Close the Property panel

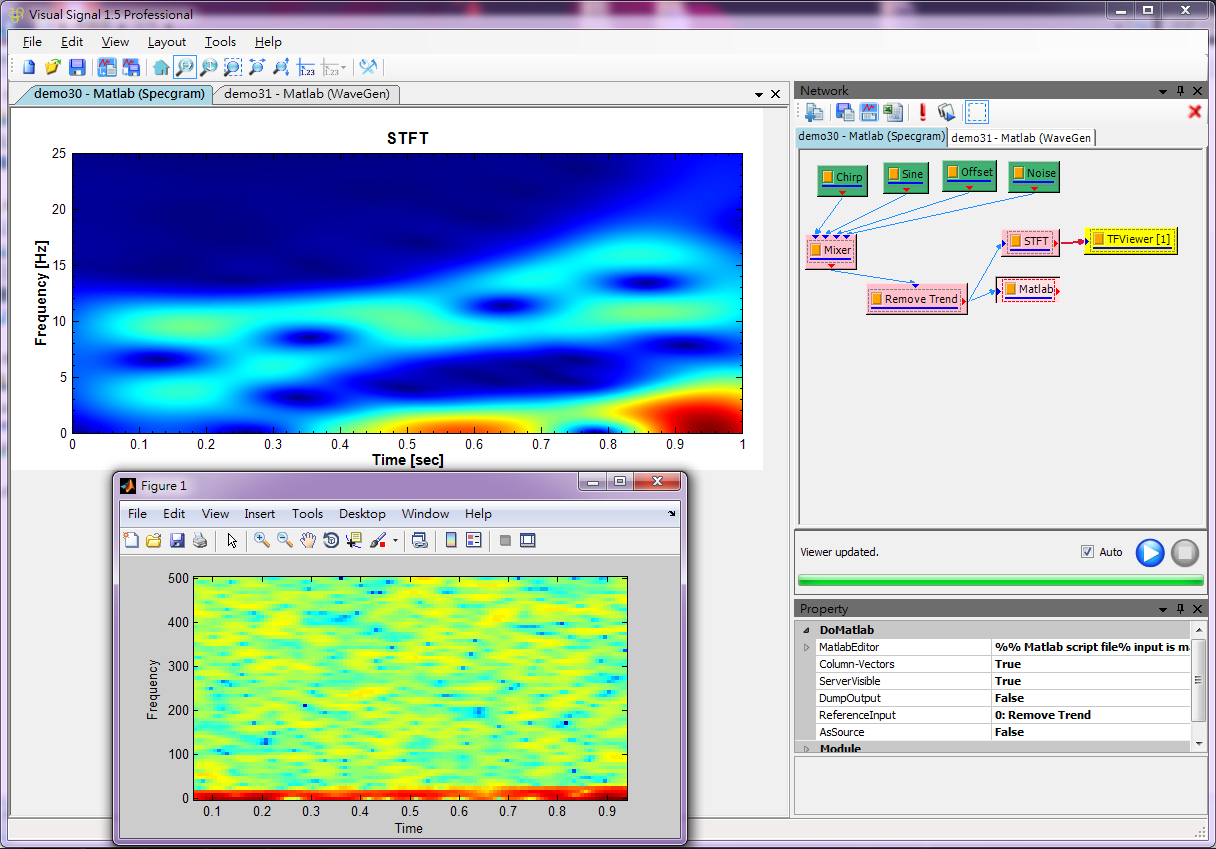pos(1196,609)
